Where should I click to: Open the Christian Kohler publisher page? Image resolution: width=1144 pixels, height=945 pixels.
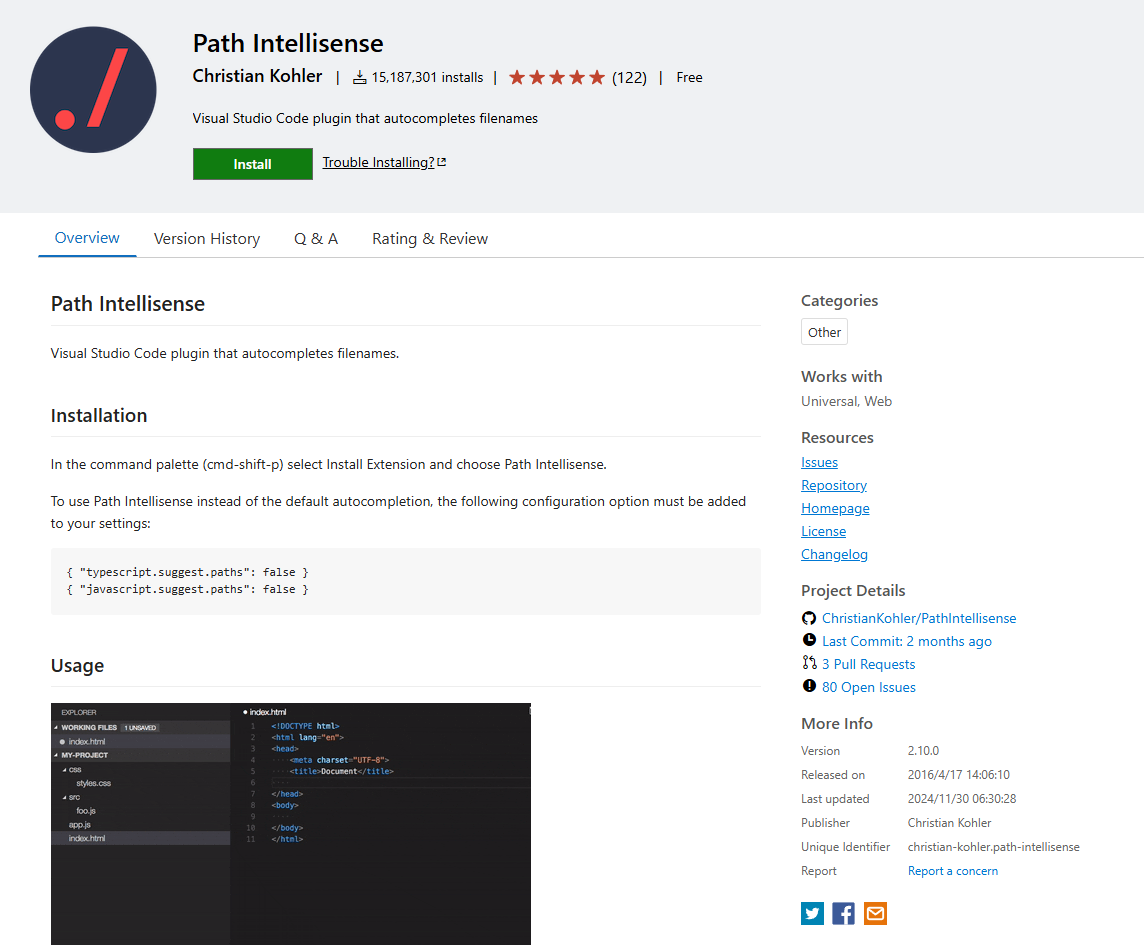[x=257, y=76]
